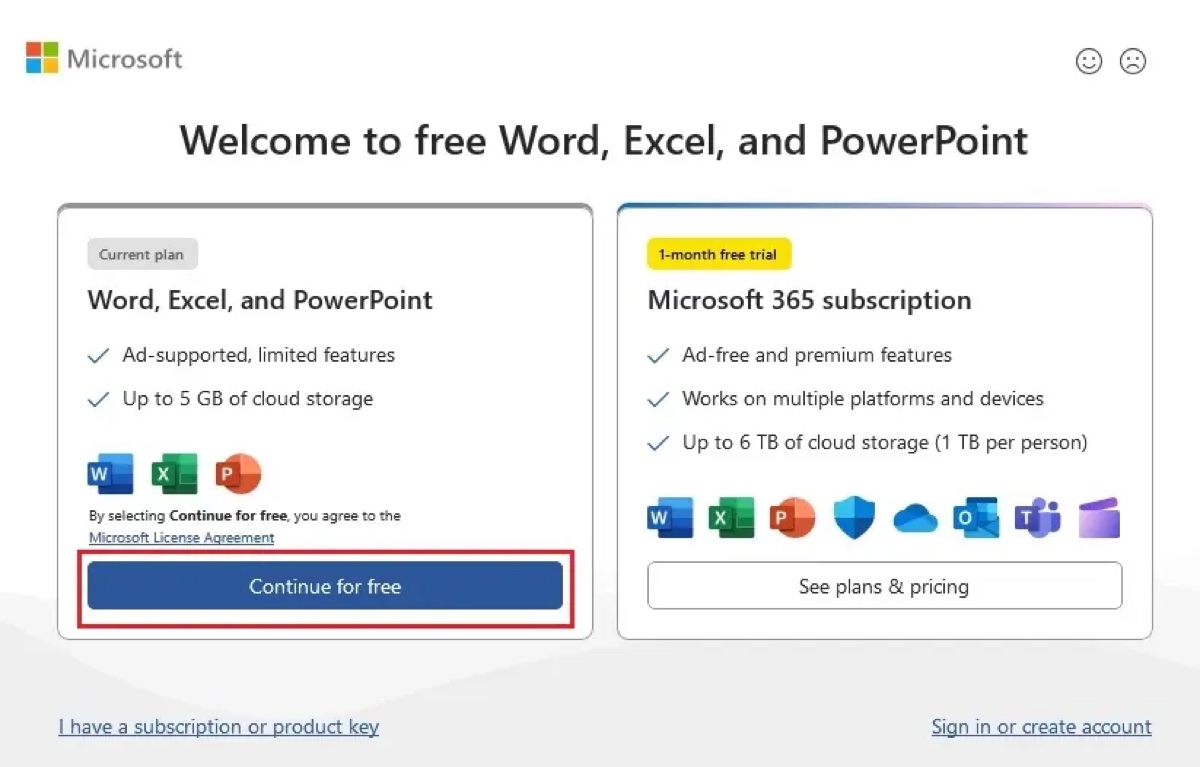Click I have a subscription or product key
Image resolution: width=1200 pixels, height=767 pixels.
point(219,726)
